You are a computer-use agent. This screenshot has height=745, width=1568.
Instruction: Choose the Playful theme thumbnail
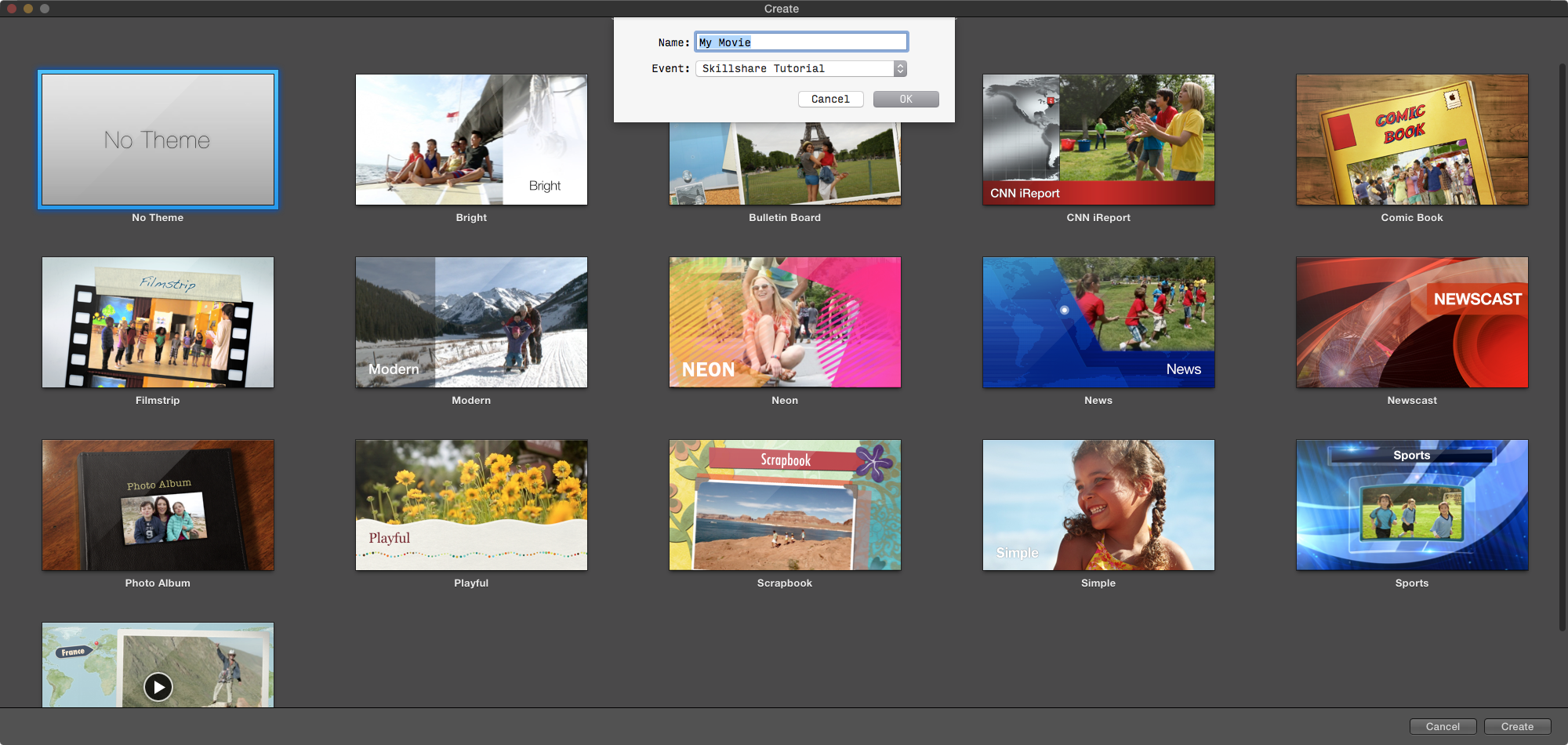click(x=471, y=505)
